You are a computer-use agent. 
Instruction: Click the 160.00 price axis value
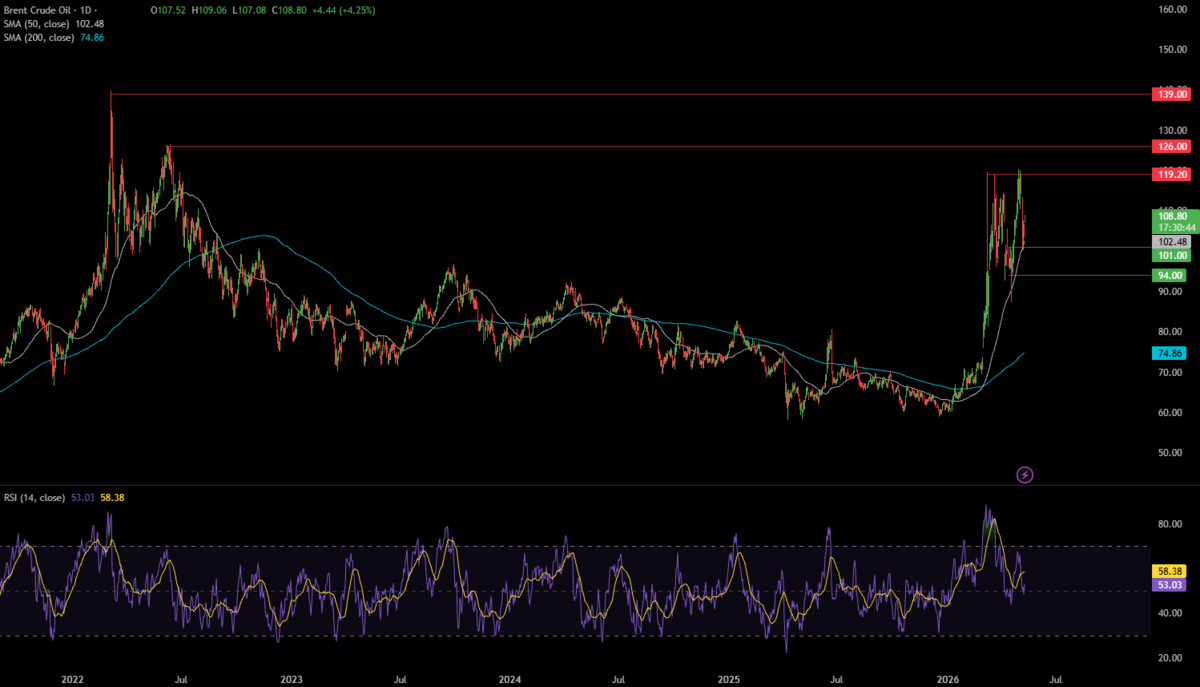(1172, 9)
